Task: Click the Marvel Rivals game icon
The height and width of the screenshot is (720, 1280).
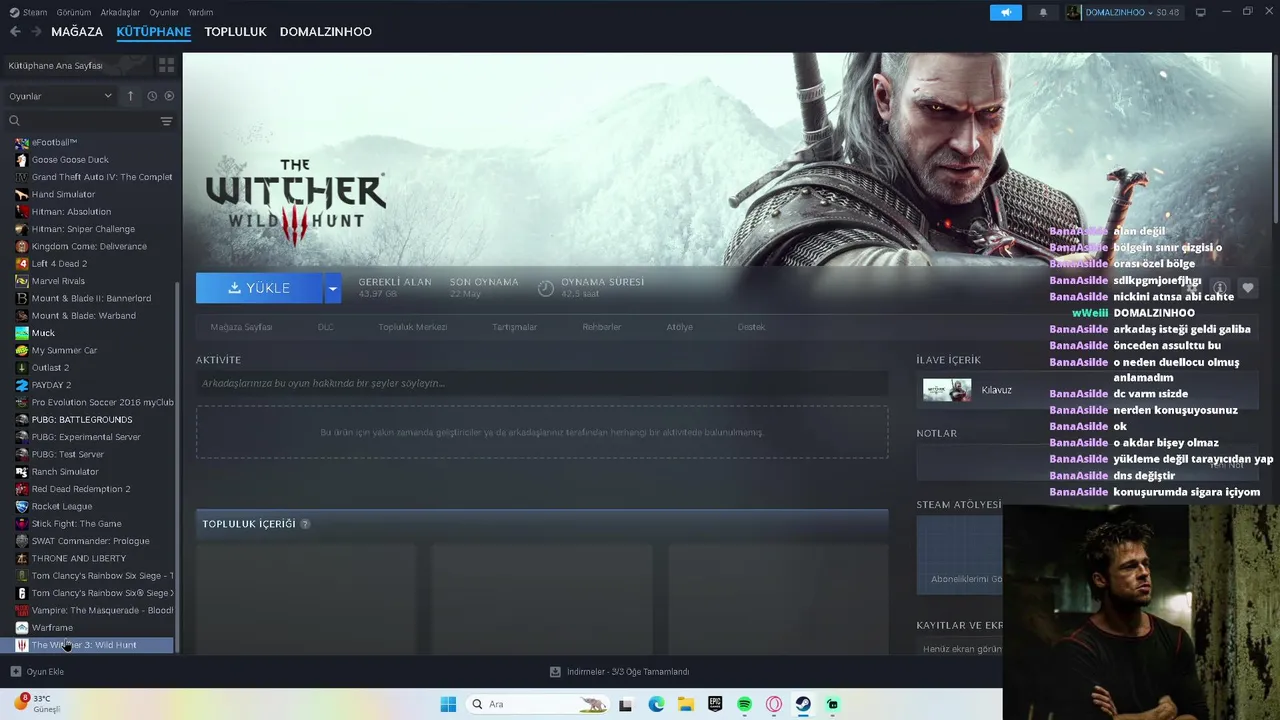Action: tap(22, 281)
